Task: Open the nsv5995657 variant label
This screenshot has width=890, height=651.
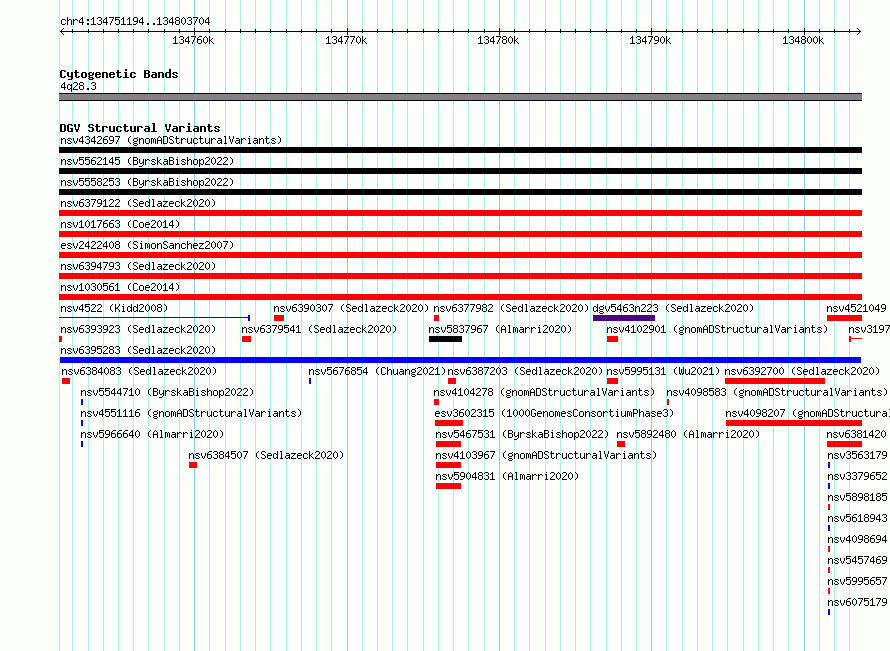Action: [857, 581]
